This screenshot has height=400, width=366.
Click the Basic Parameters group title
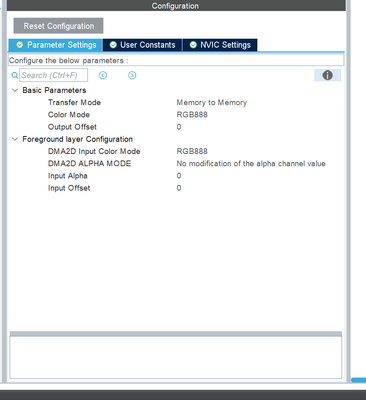pos(54,90)
